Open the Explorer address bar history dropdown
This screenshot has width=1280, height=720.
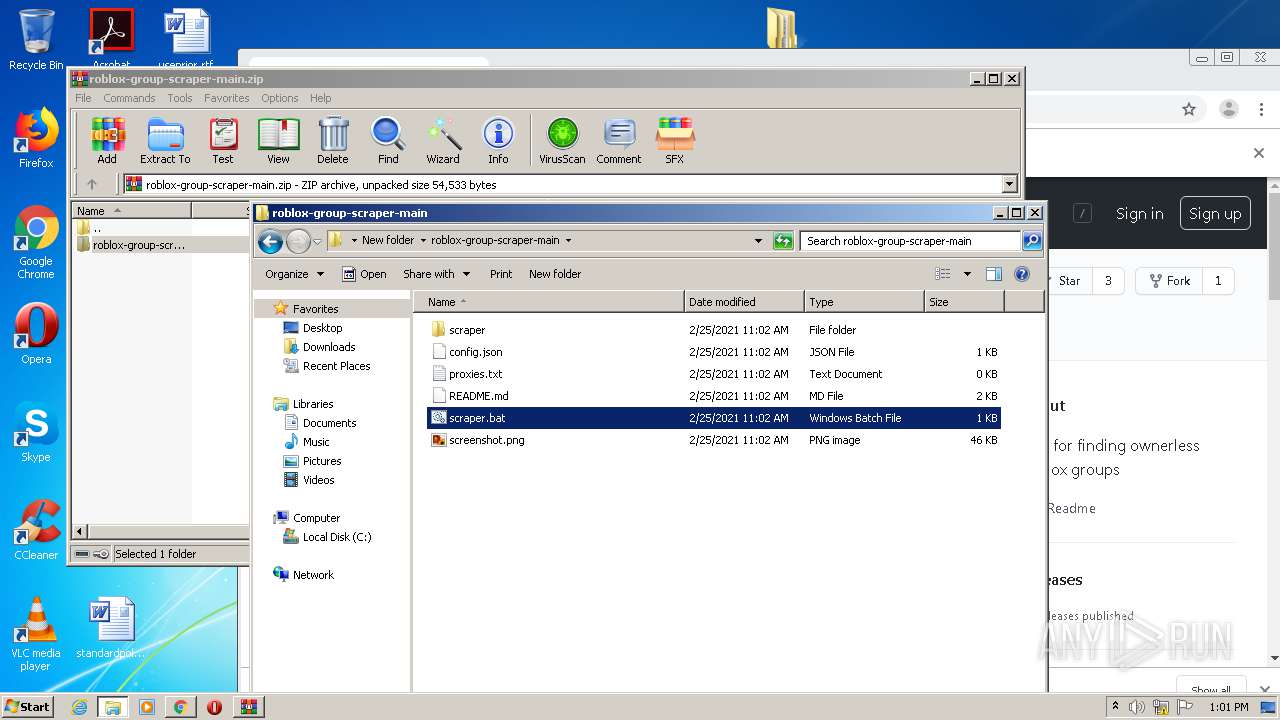tap(758, 241)
